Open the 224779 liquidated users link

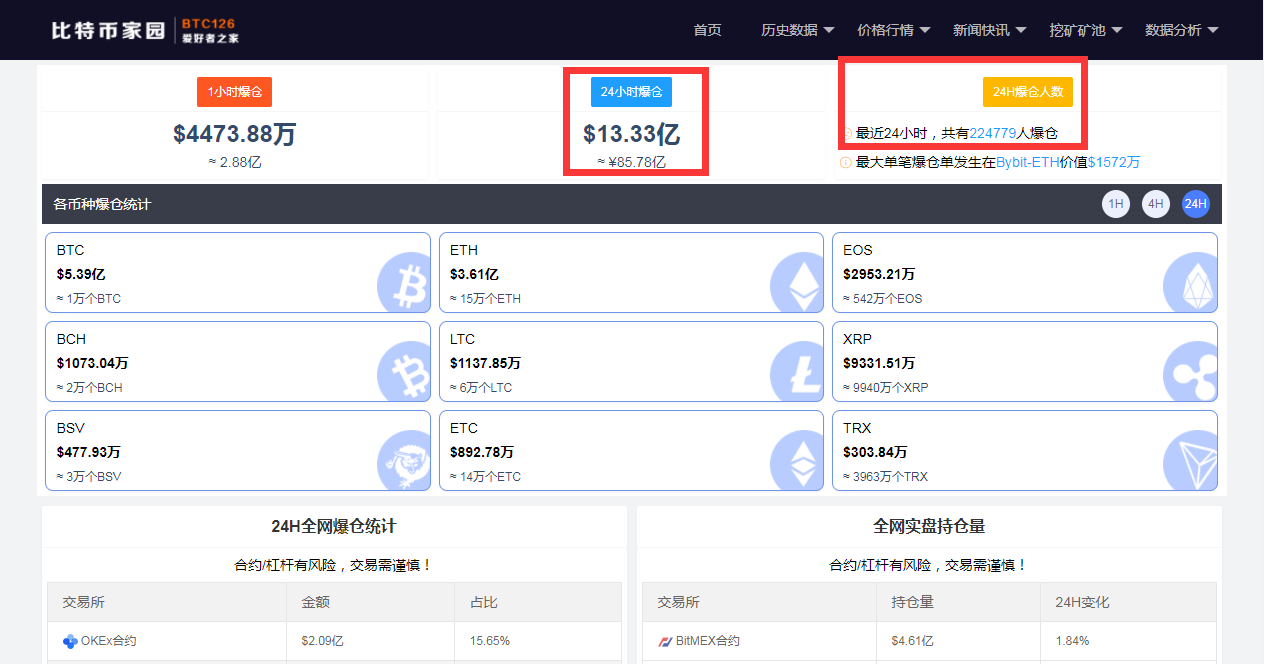point(993,133)
